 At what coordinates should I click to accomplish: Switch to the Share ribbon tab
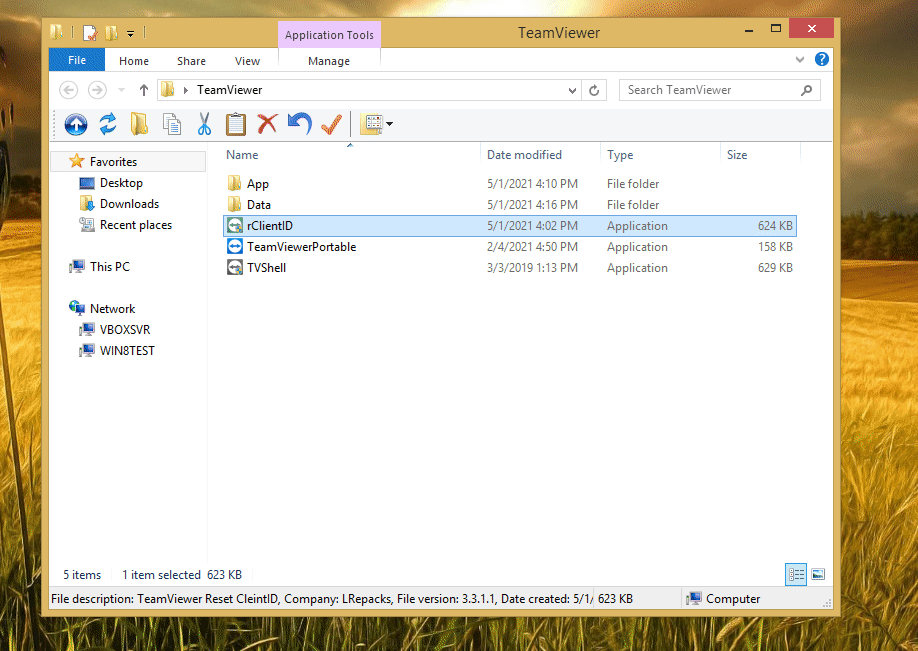point(191,61)
